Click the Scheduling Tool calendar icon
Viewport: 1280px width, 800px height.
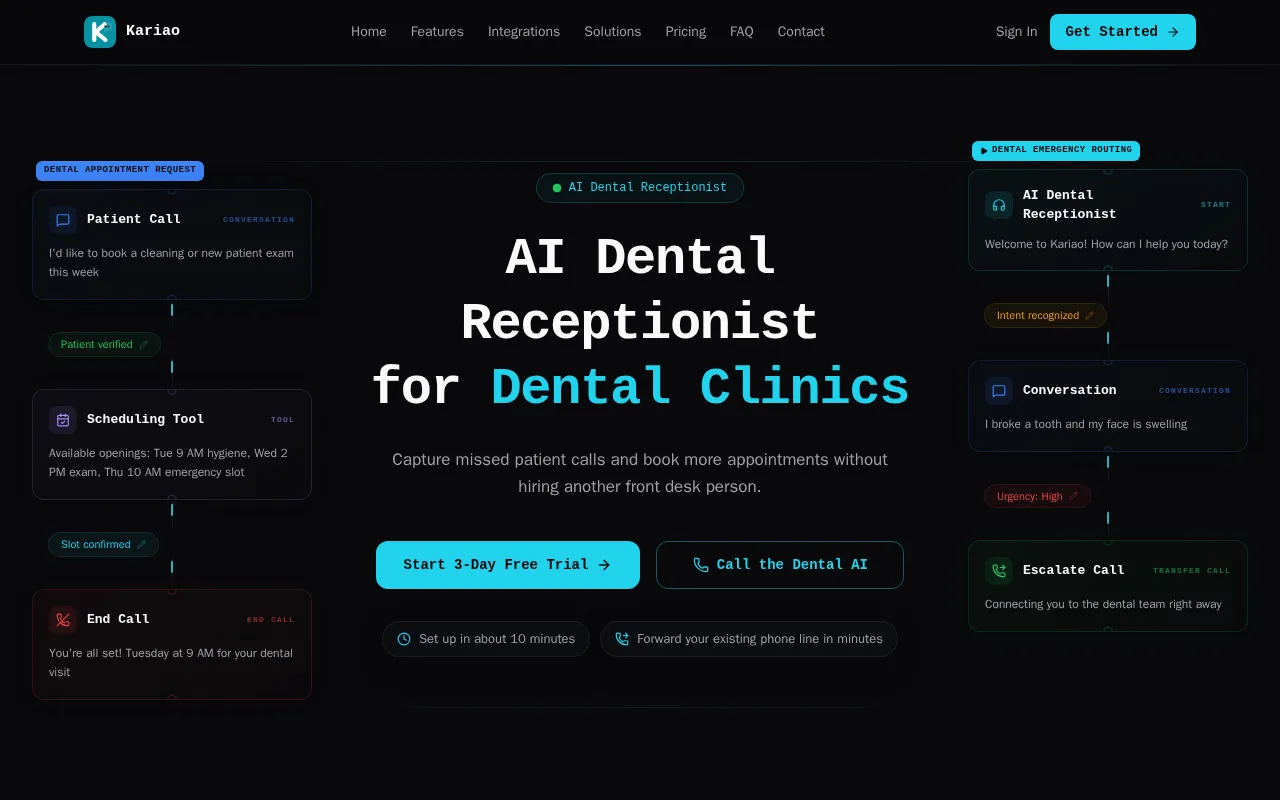pyautogui.click(x=63, y=420)
